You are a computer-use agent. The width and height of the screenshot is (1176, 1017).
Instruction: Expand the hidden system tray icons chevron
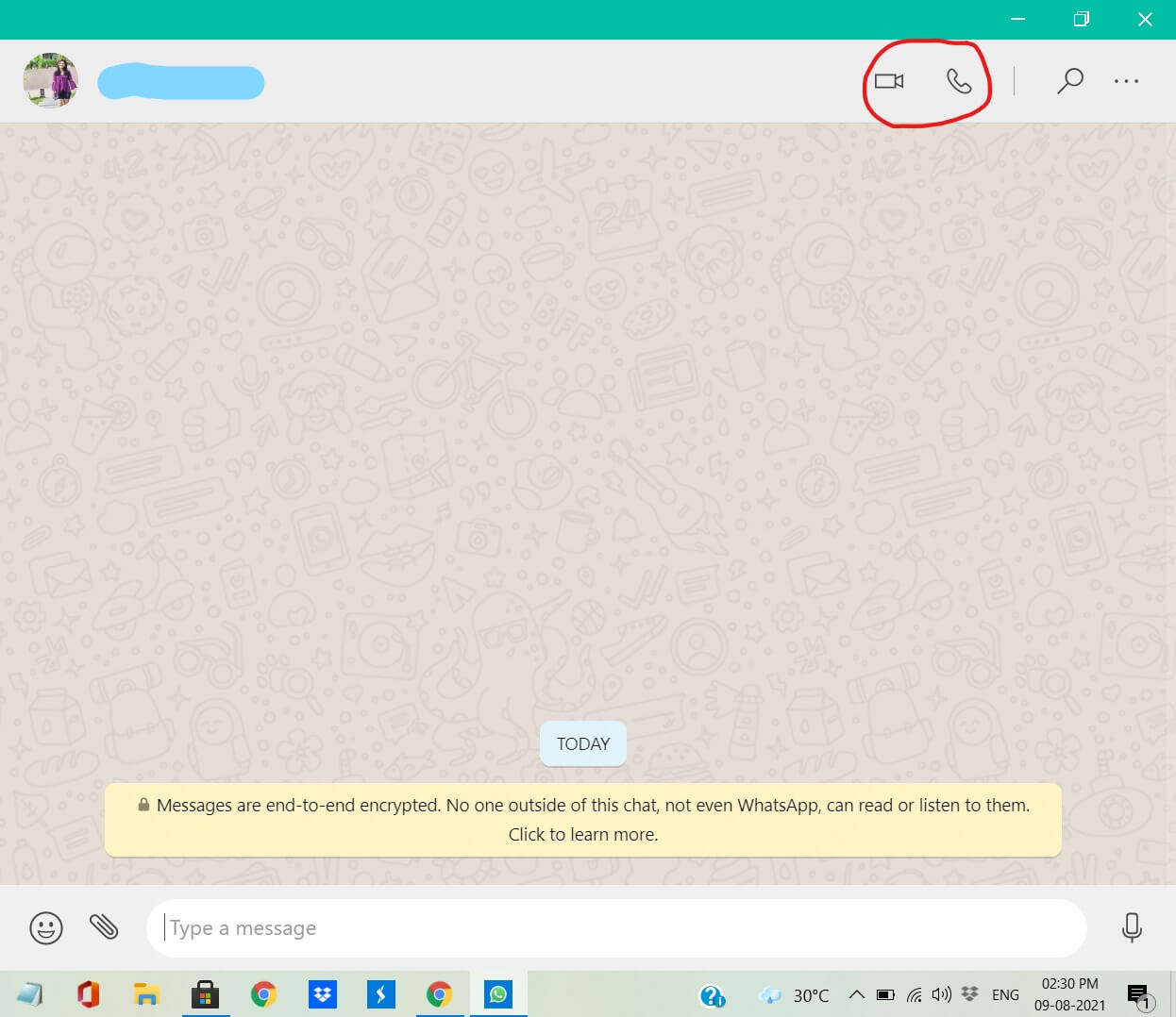pyautogui.click(x=856, y=994)
